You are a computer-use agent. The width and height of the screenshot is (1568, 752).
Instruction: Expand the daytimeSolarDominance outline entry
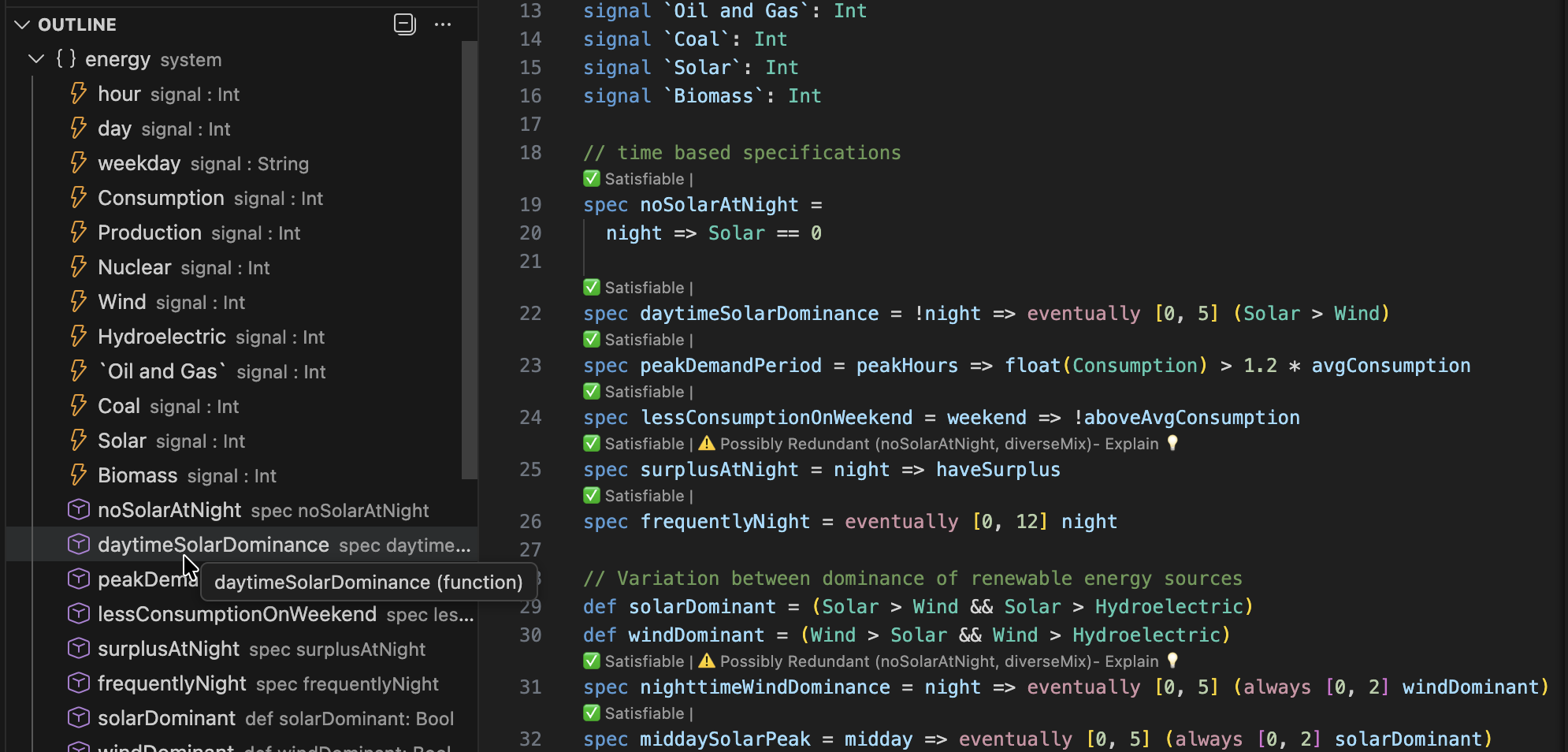coord(213,545)
